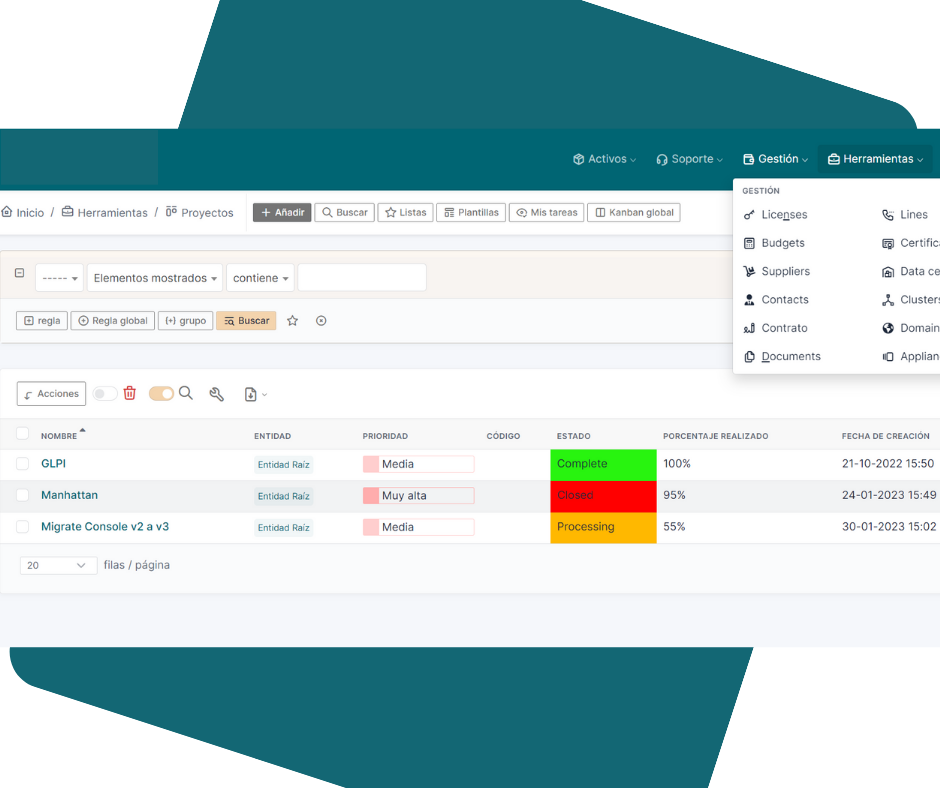Screen dimensions: 940x788
Task: Check the box for Manhattan project
Action: tap(23, 495)
